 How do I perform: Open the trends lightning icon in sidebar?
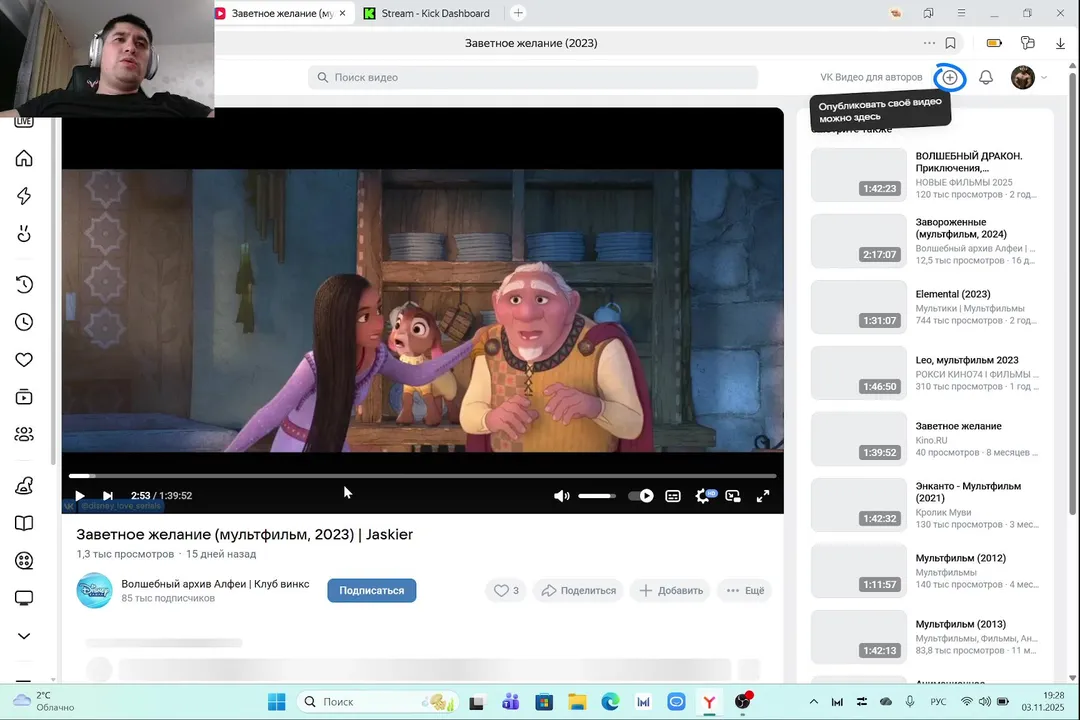coord(24,196)
